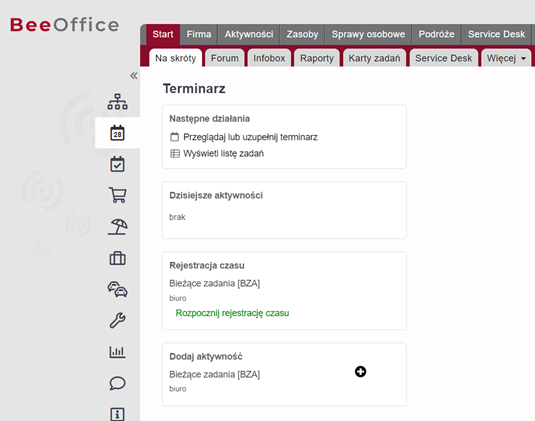Click Wyświetl listę zadań link
The image size is (535, 421).
[x=223, y=154]
